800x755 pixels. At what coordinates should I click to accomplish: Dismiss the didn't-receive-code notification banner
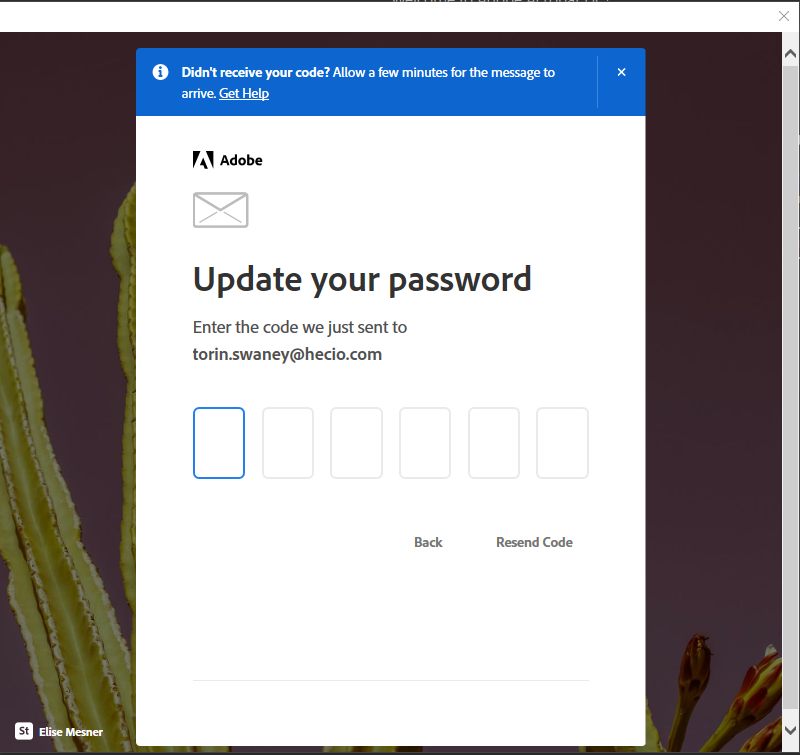tap(621, 72)
